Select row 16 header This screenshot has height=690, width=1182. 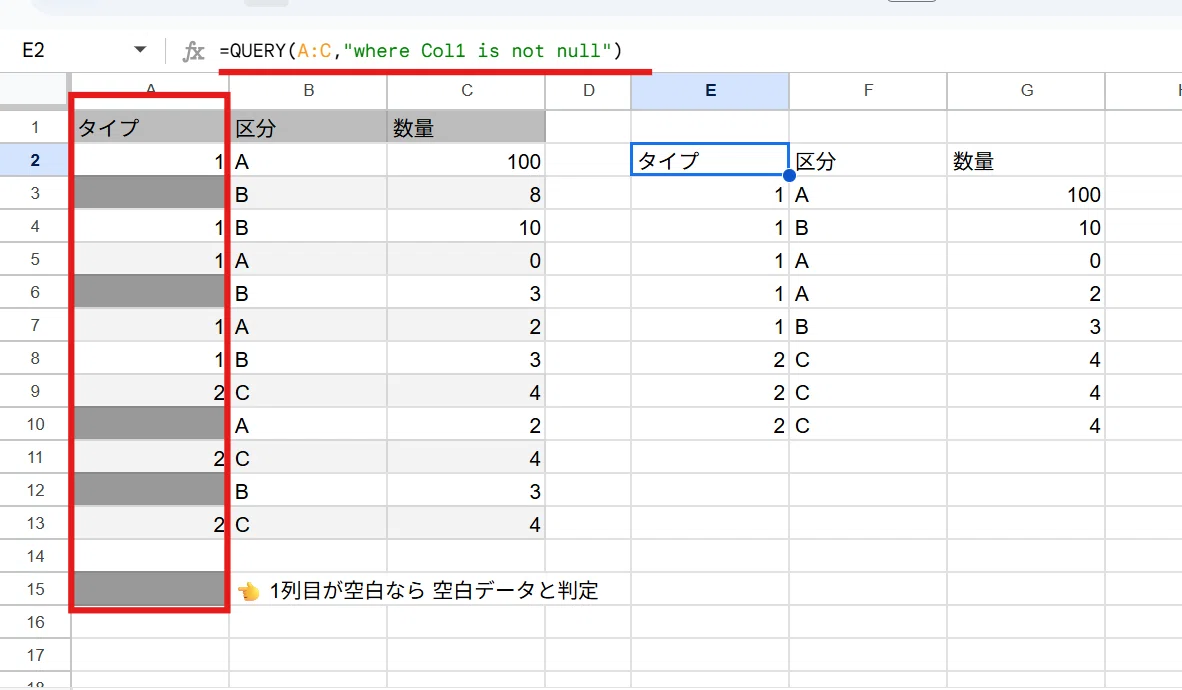click(35, 622)
